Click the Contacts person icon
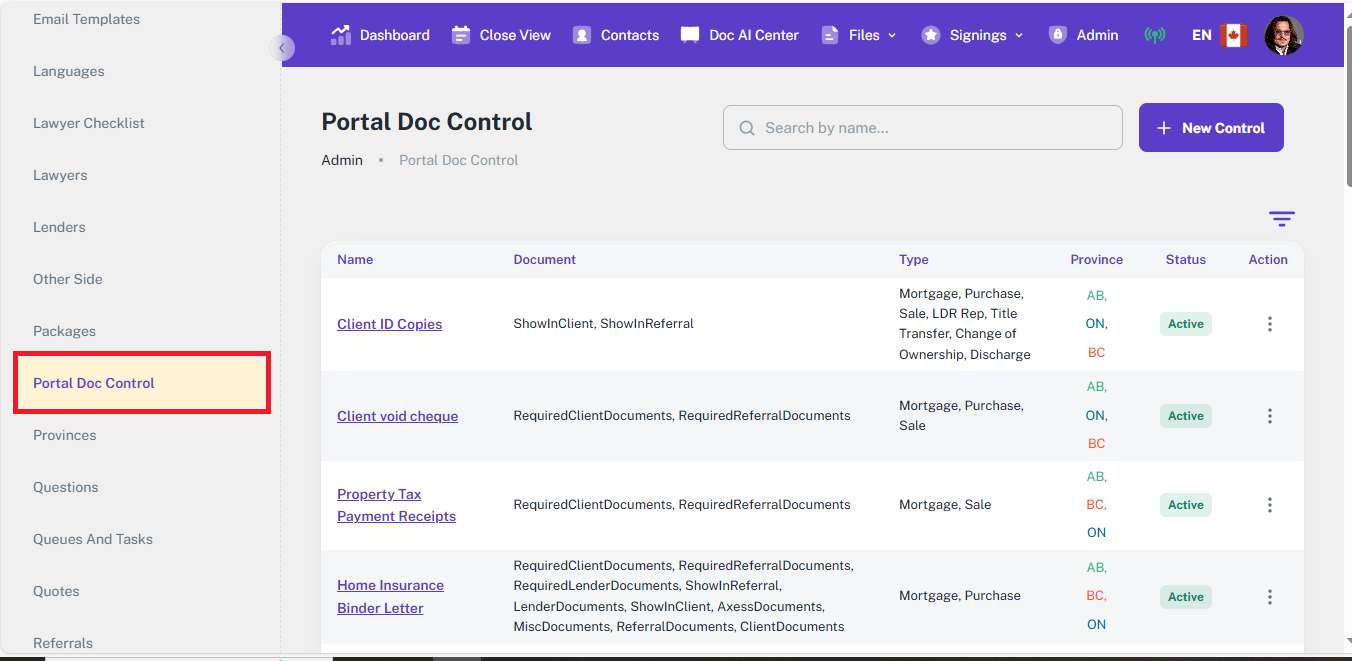The width and height of the screenshot is (1352, 661). click(x=582, y=35)
